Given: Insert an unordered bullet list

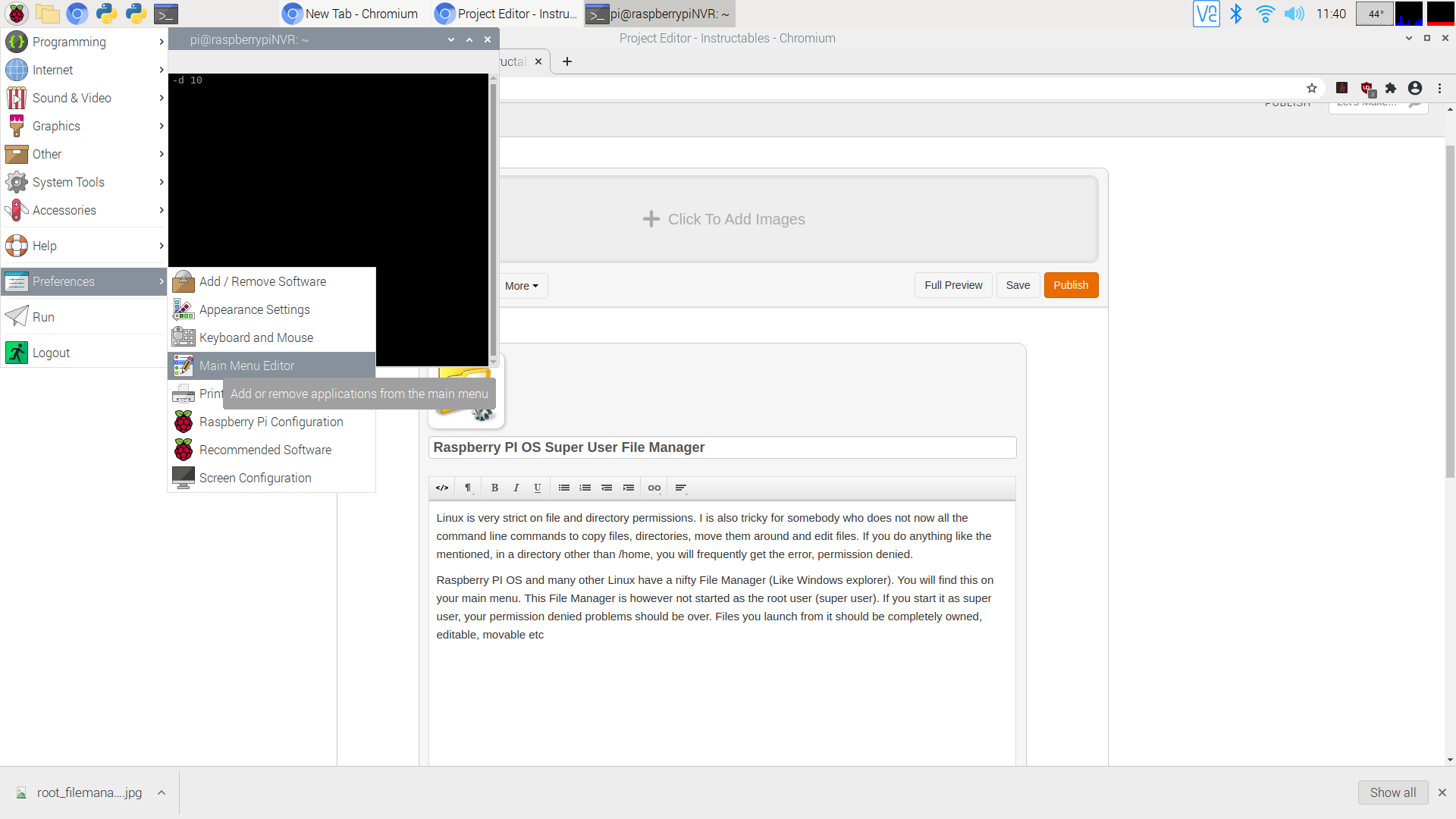Looking at the screenshot, I should (x=564, y=488).
